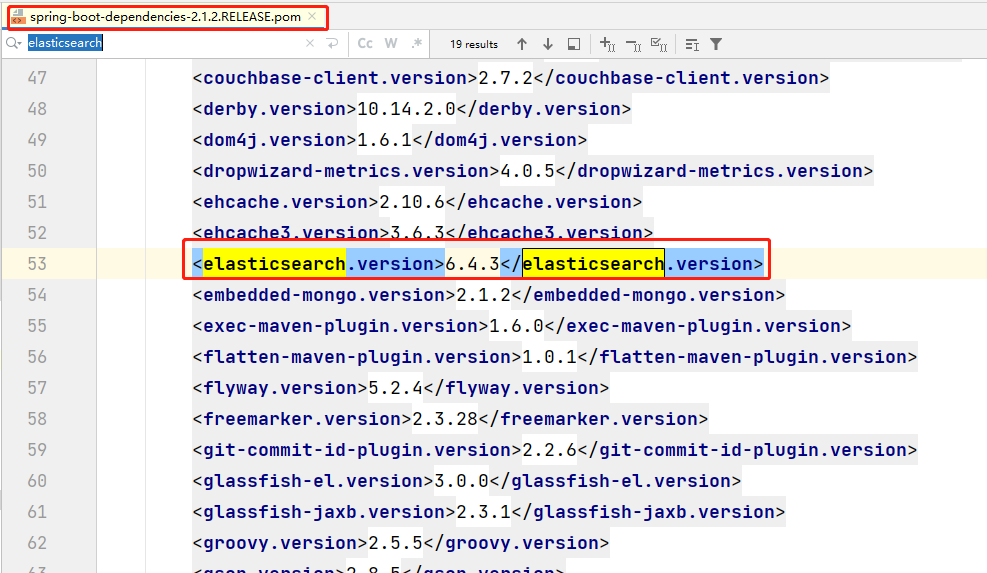
Task: Open the spring-boot-dependencies-2.1.2.RELEASE.pom tab
Action: click(165, 17)
